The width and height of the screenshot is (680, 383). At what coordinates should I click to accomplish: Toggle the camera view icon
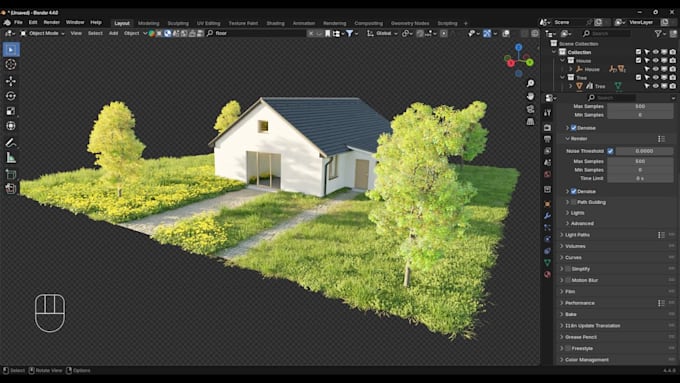point(530,109)
